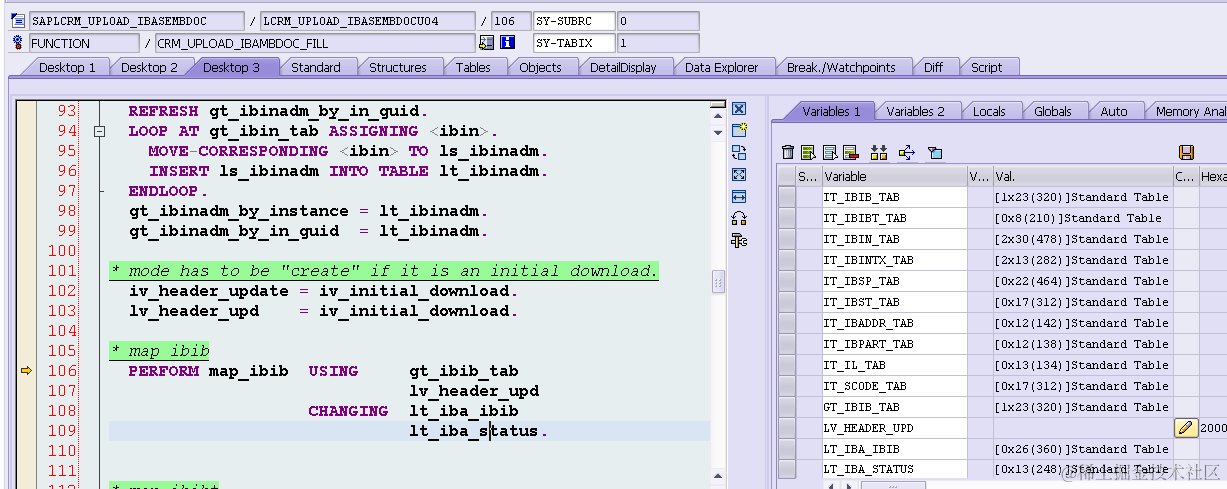Click the full-screen tool icon
The image size is (1227, 489).
739,174
